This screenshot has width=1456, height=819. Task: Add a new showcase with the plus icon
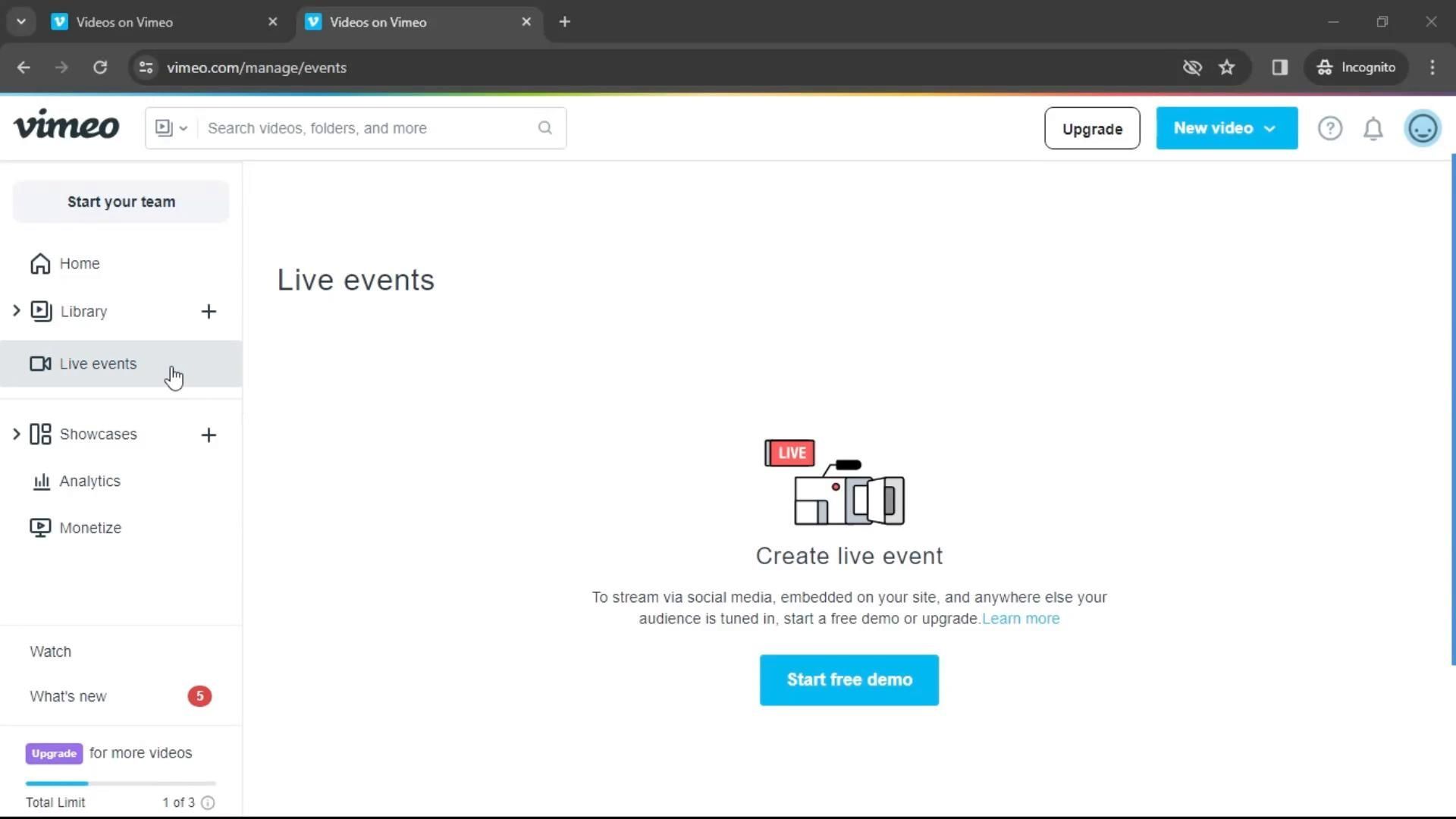[x=209, y=435]
